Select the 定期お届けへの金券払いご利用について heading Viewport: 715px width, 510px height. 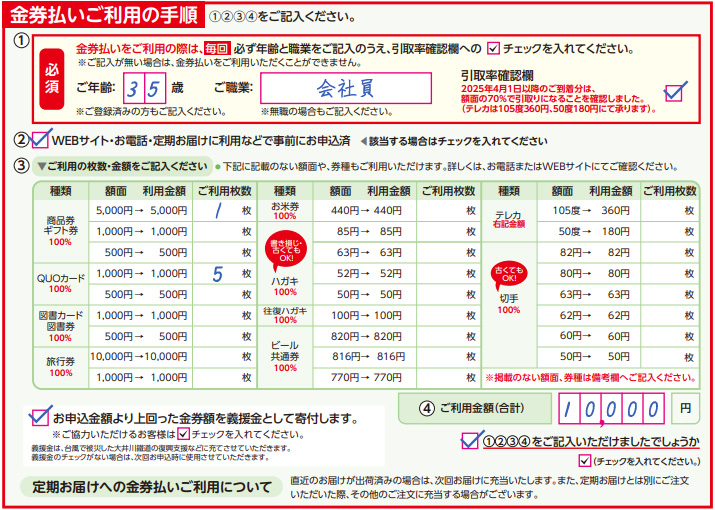click(x=152, y=487)
